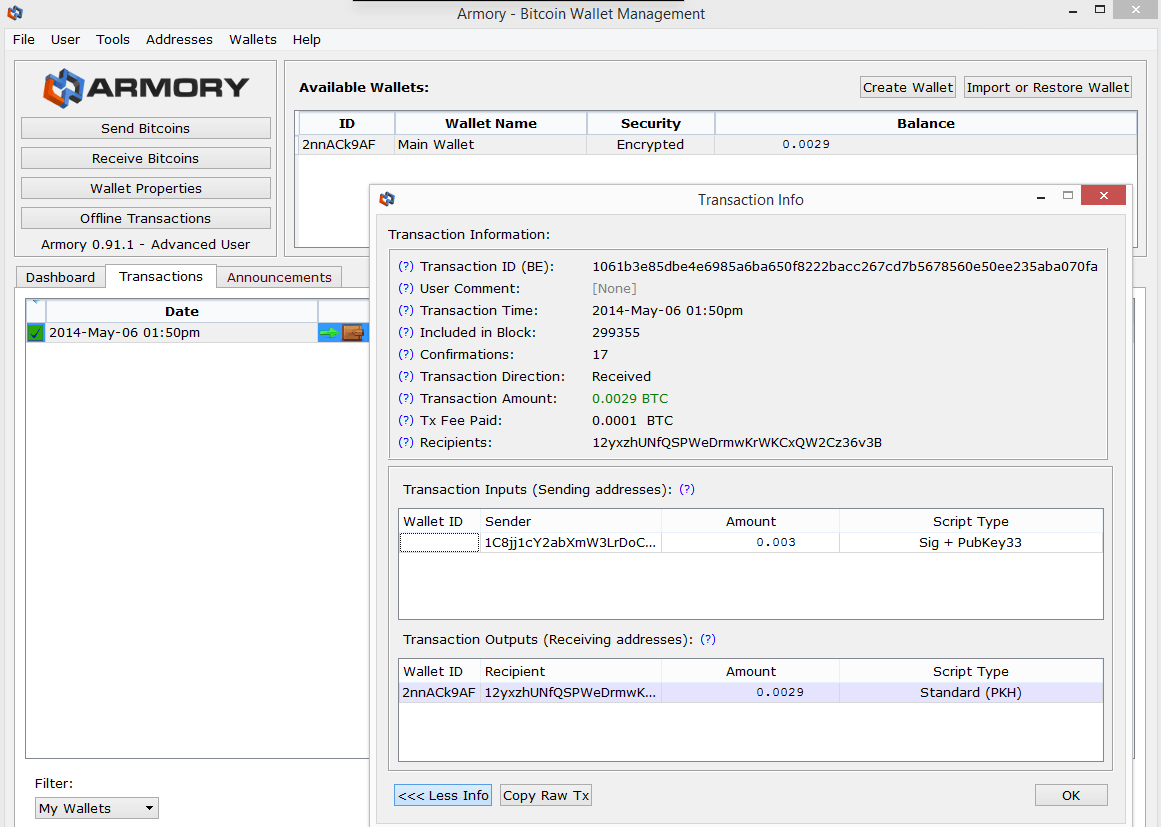Click the green arrow received icon
This screenshot has height=827, width=1161.
pos(329,332)
